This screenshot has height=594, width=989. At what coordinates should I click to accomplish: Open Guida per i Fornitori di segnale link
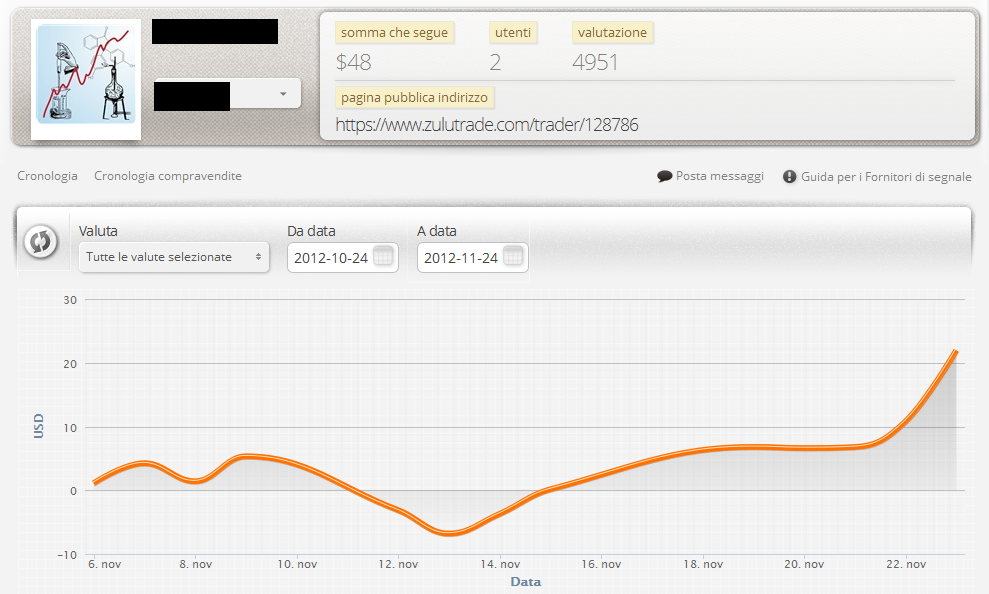point(886,177)
